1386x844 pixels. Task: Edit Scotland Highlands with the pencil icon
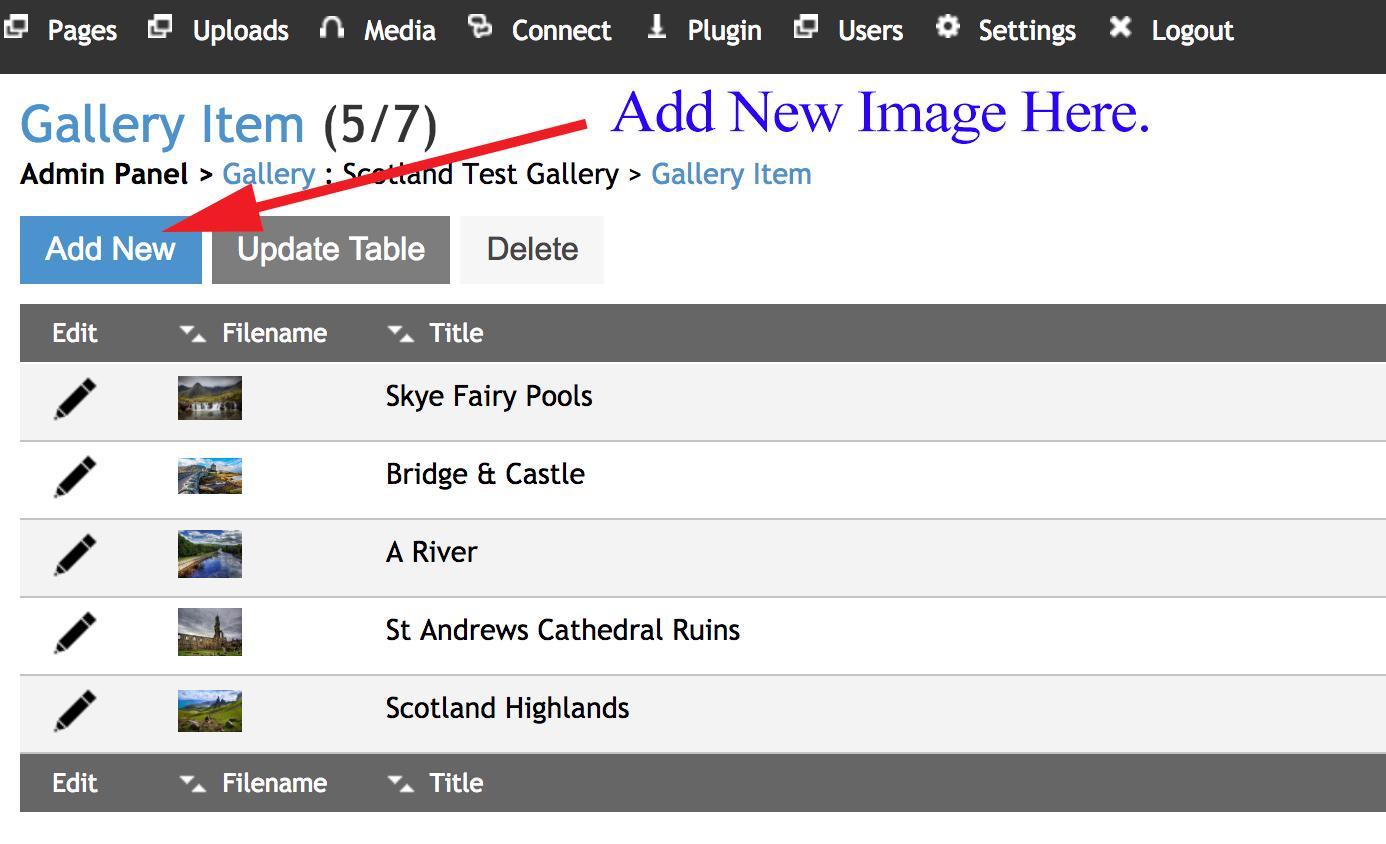click(74, 709)
